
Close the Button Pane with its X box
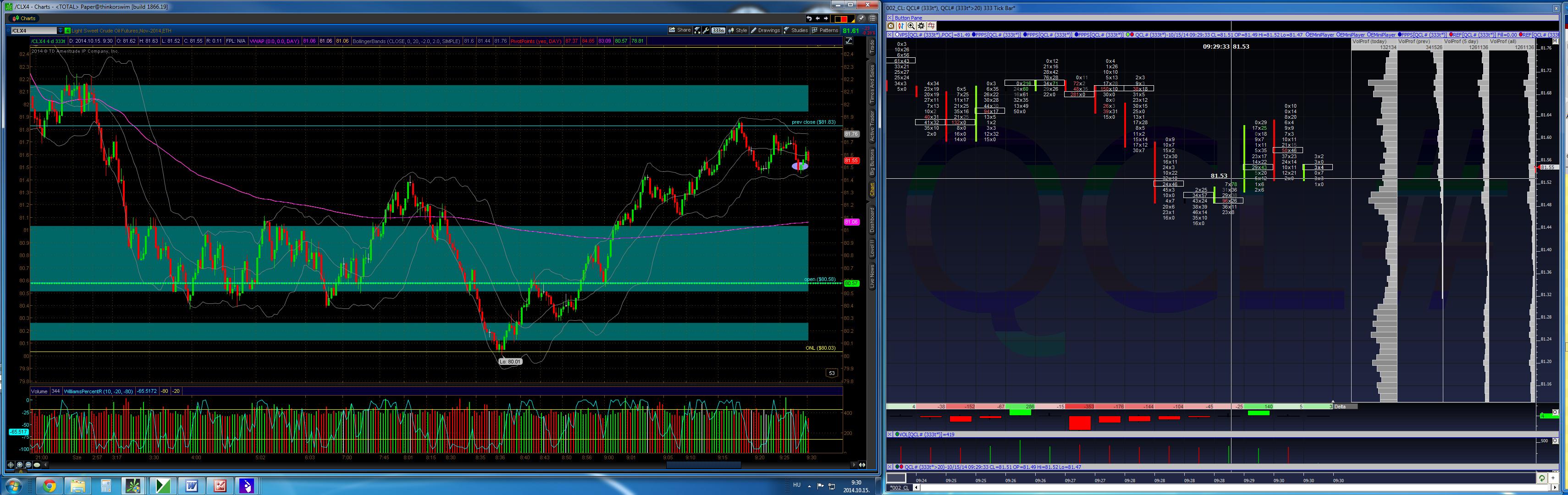[x=889, y=18]
